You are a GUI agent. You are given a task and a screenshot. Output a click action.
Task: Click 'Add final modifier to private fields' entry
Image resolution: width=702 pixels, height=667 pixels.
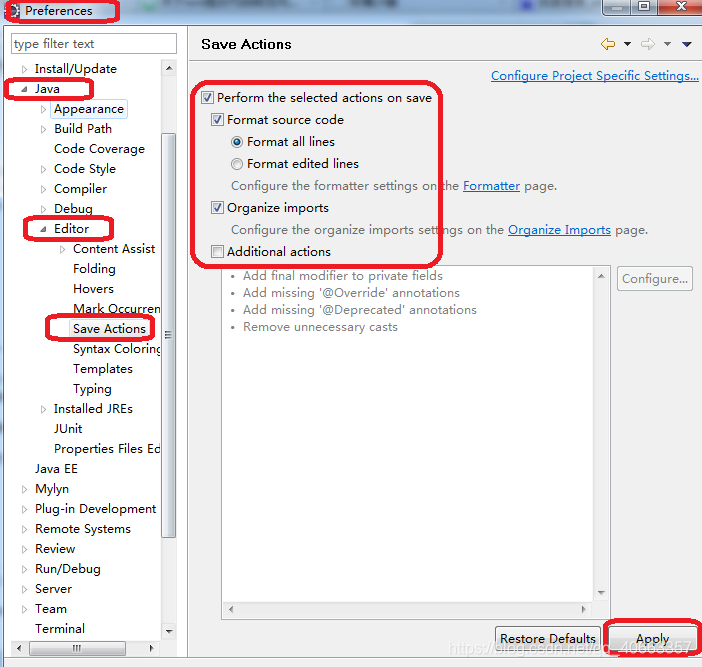pyautogui.click(x=342, y=276)
